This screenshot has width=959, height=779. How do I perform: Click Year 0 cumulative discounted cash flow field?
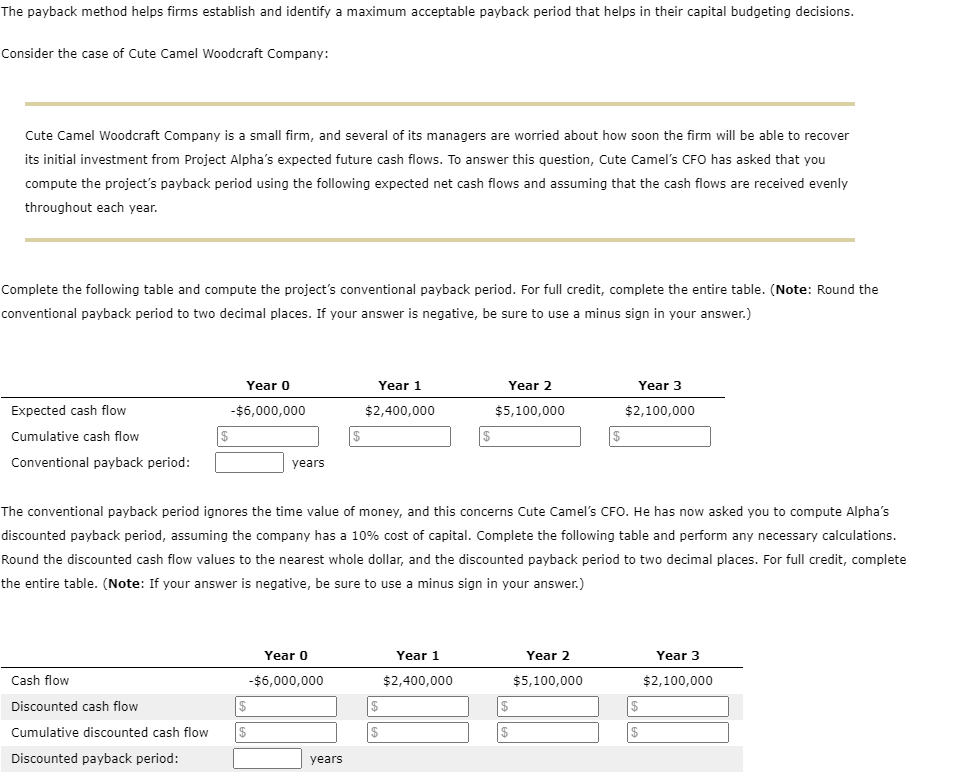[x=287, y=732]
